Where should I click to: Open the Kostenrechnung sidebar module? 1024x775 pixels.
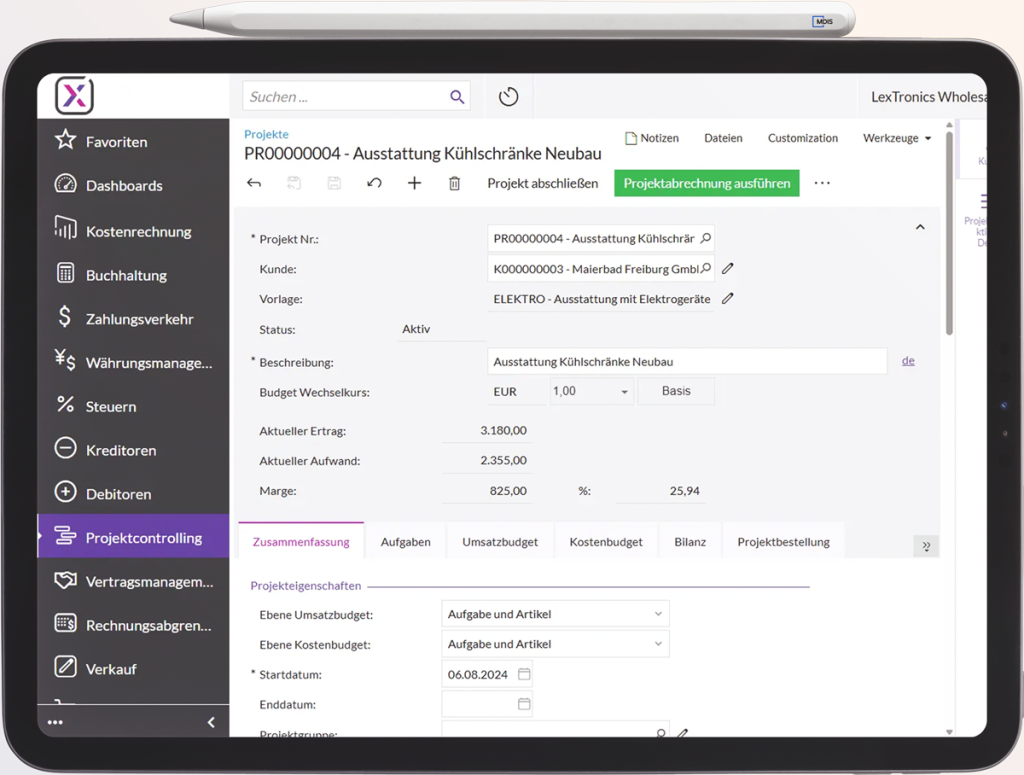[138, 231]
